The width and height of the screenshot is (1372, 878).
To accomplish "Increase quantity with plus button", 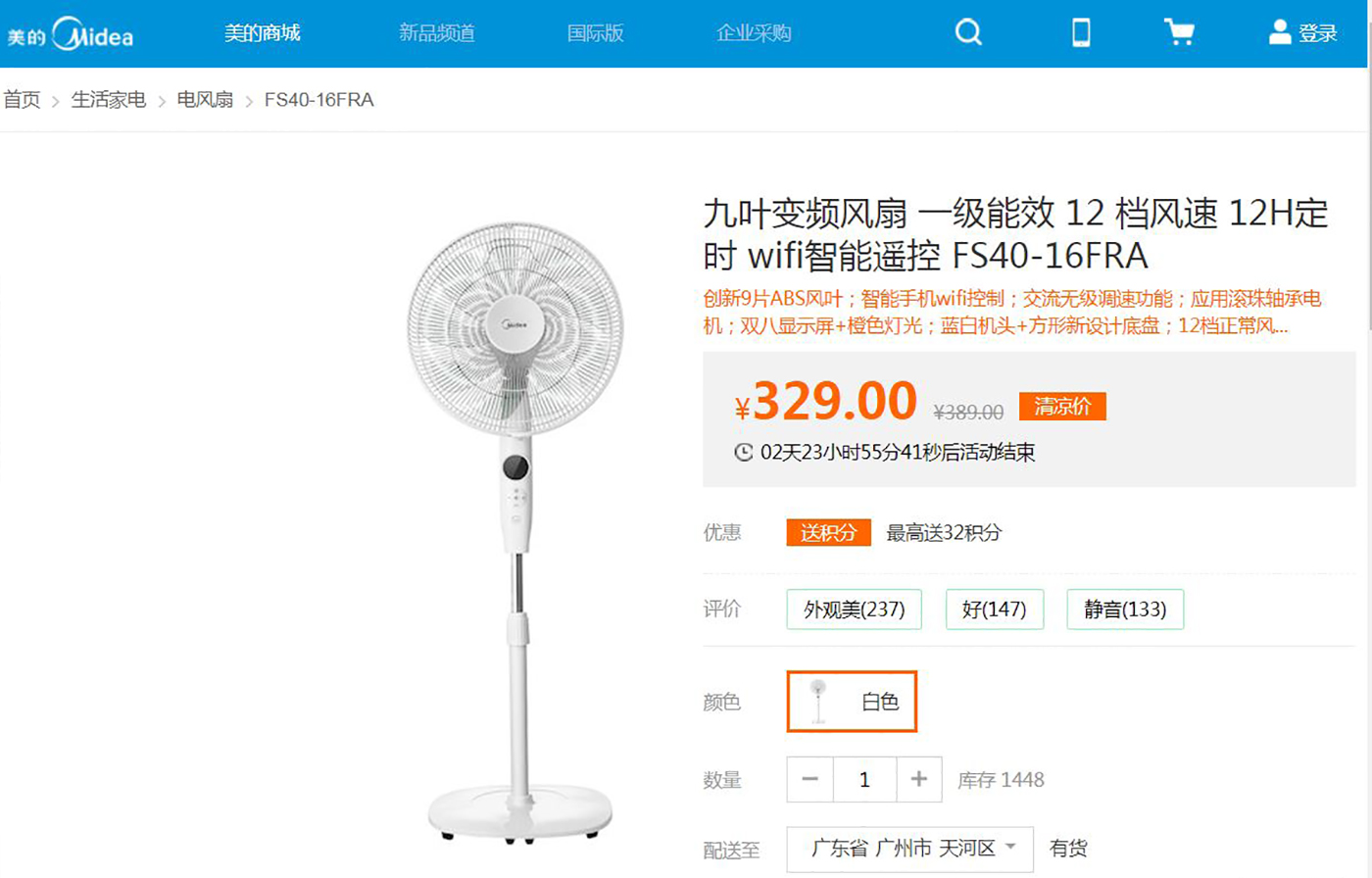I will click(918, 779).
